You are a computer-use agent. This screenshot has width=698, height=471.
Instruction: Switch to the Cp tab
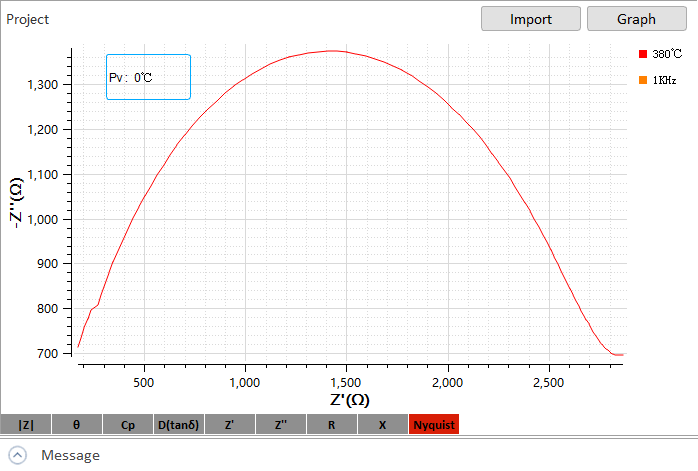coord(128,425)
